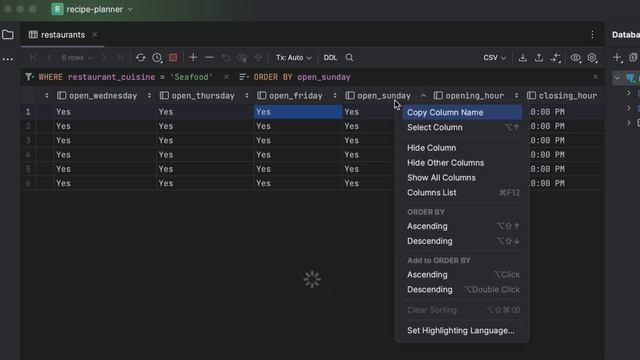Screen dimensions: 640x360
Task: Choose Descending under ORDER BY
Action: (462, 241)
